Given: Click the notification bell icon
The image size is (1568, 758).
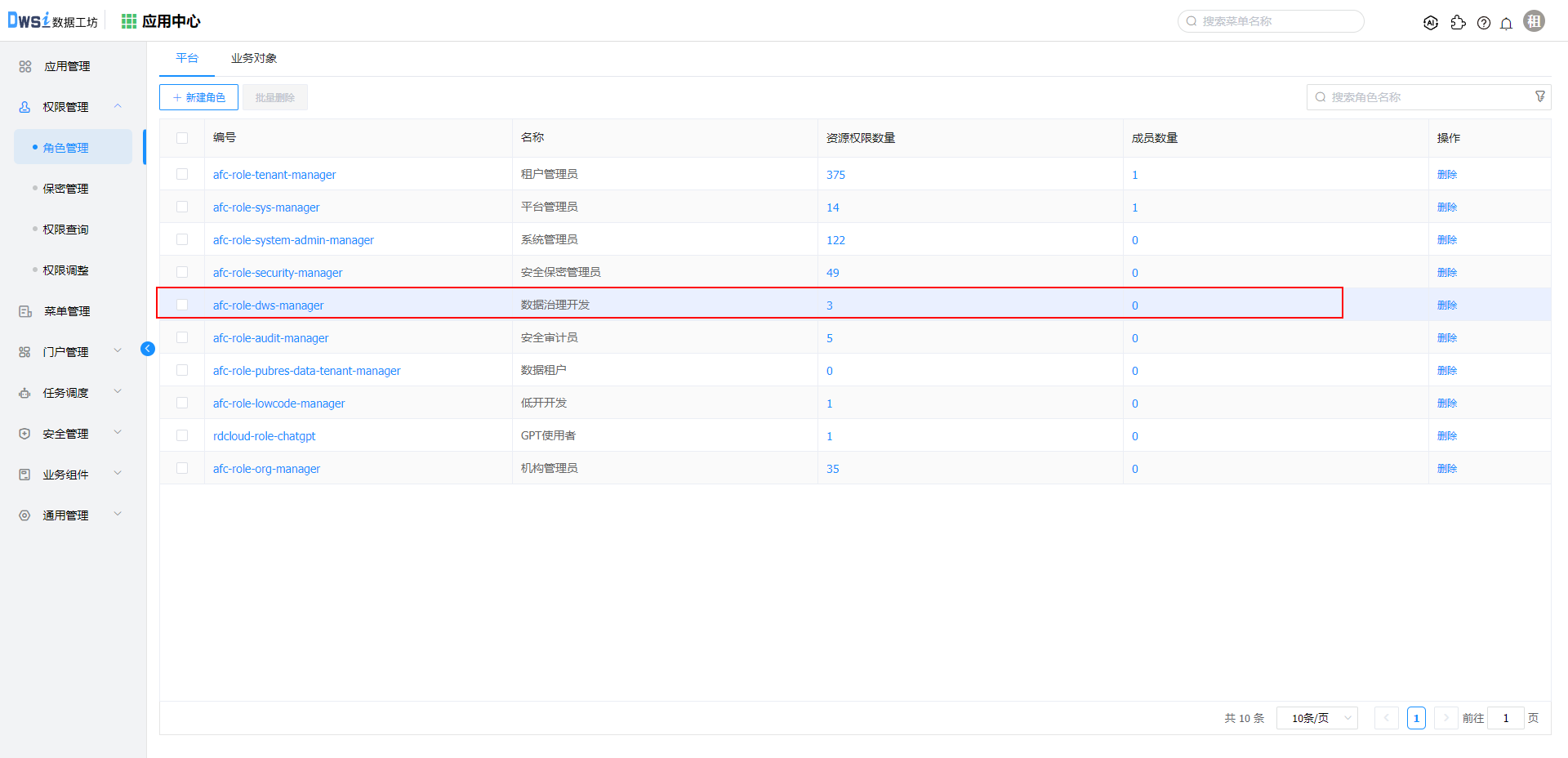Looking at the screenshot, I should 1506,23.
